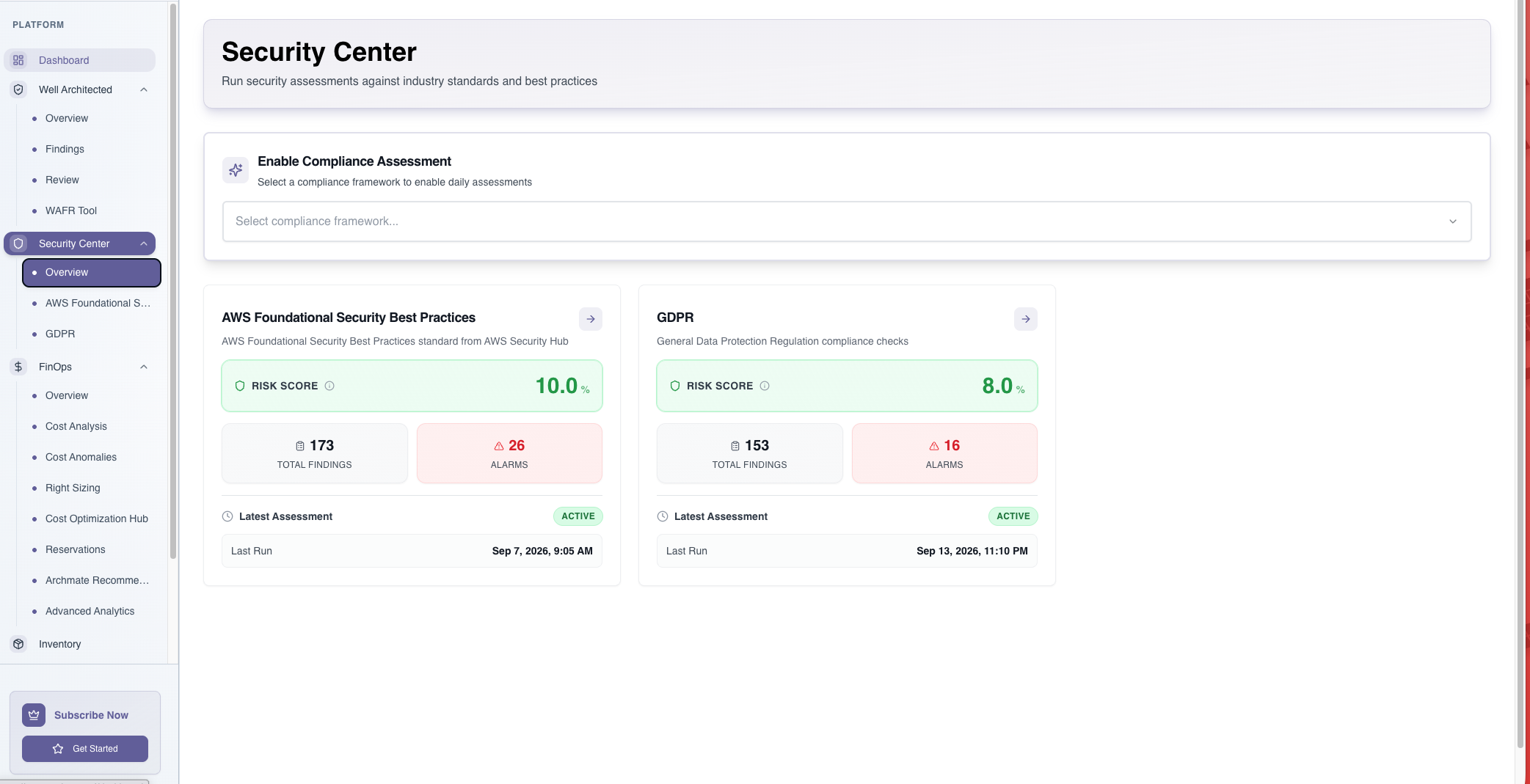Click last run 'Sep 13, 2026, 11:10 PM'
The image size is (1530, 784).
(x=972, y=551)
